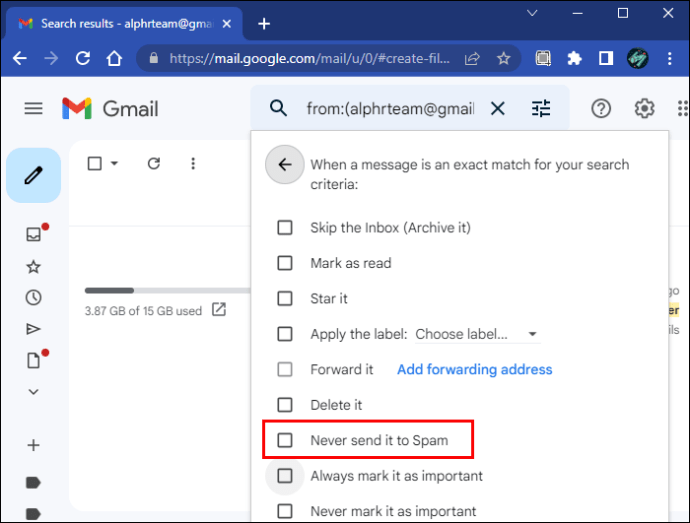Open Sent mail arrow icon
The width and height of the screenshot is (690, 523).
(33, 329)
